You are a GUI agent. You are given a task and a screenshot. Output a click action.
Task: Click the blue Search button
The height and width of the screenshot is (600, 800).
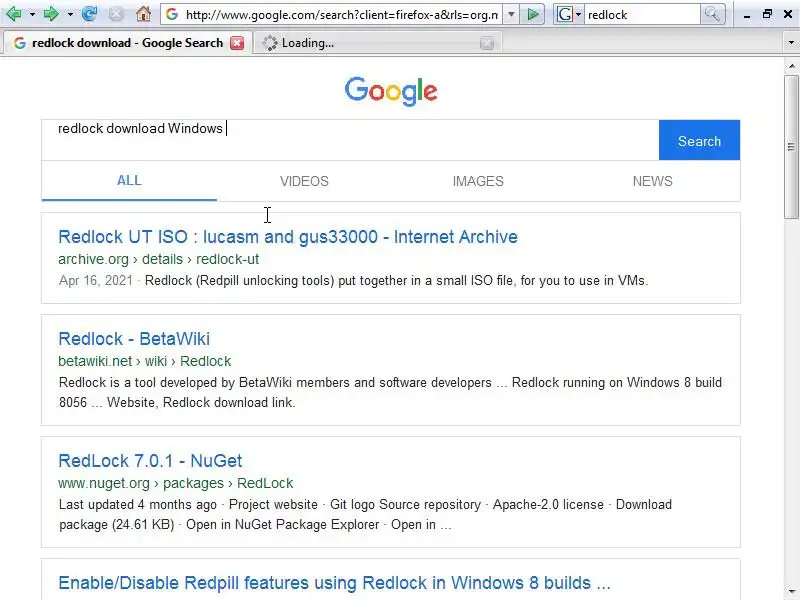[699, 140]
